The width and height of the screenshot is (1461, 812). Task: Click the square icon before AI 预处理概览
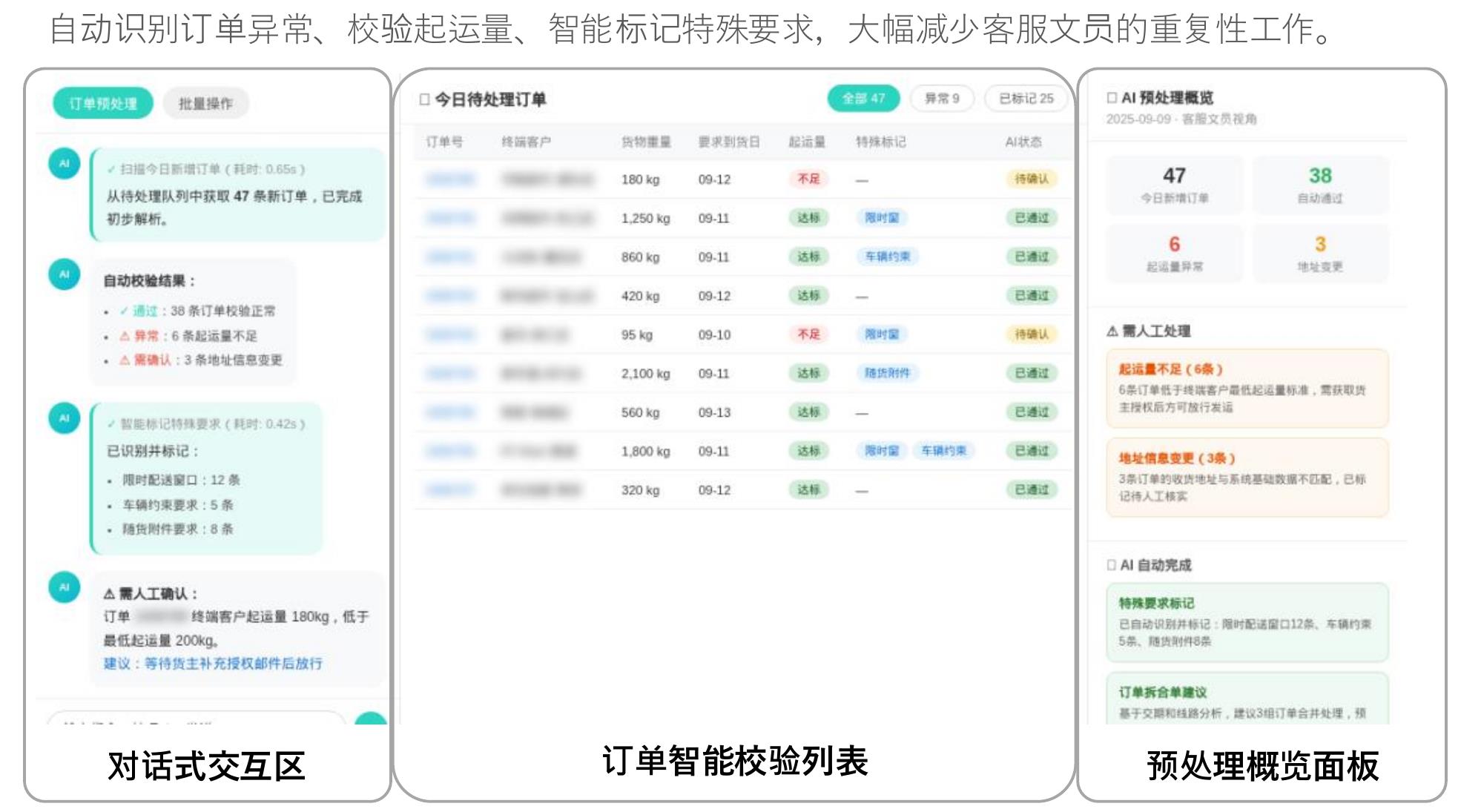(x=1112, y=97)
